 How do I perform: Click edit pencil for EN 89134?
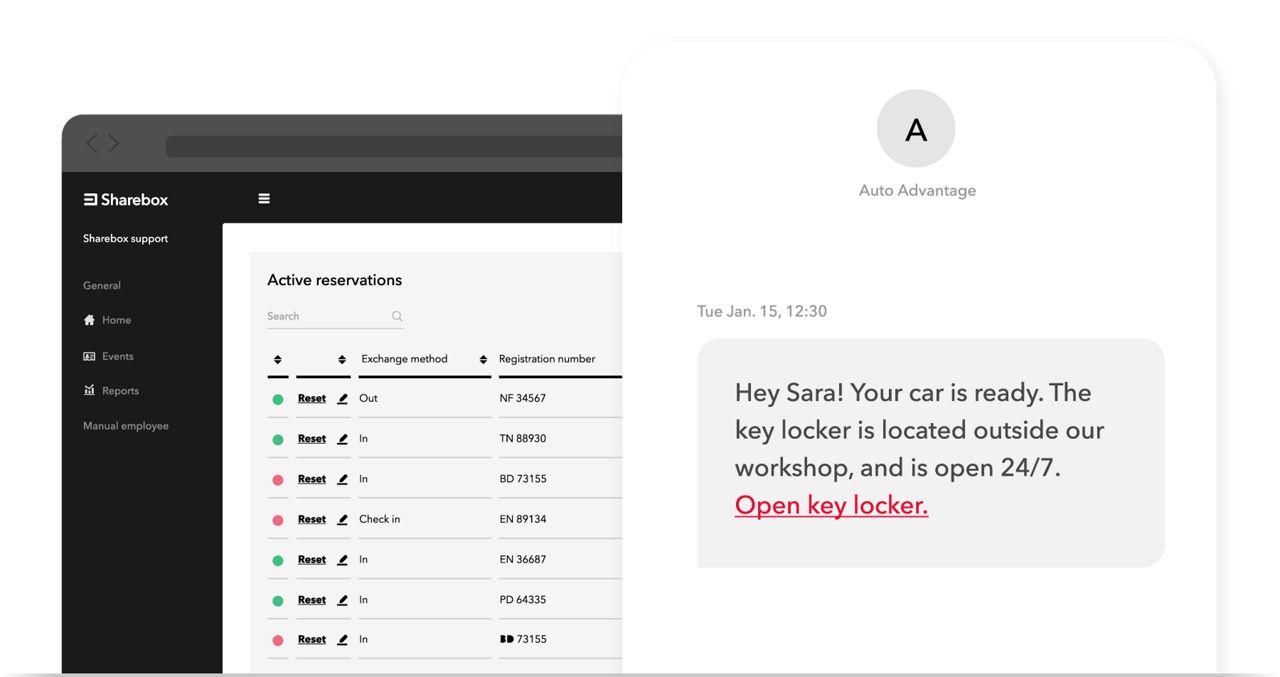click(x=342, y=520)
